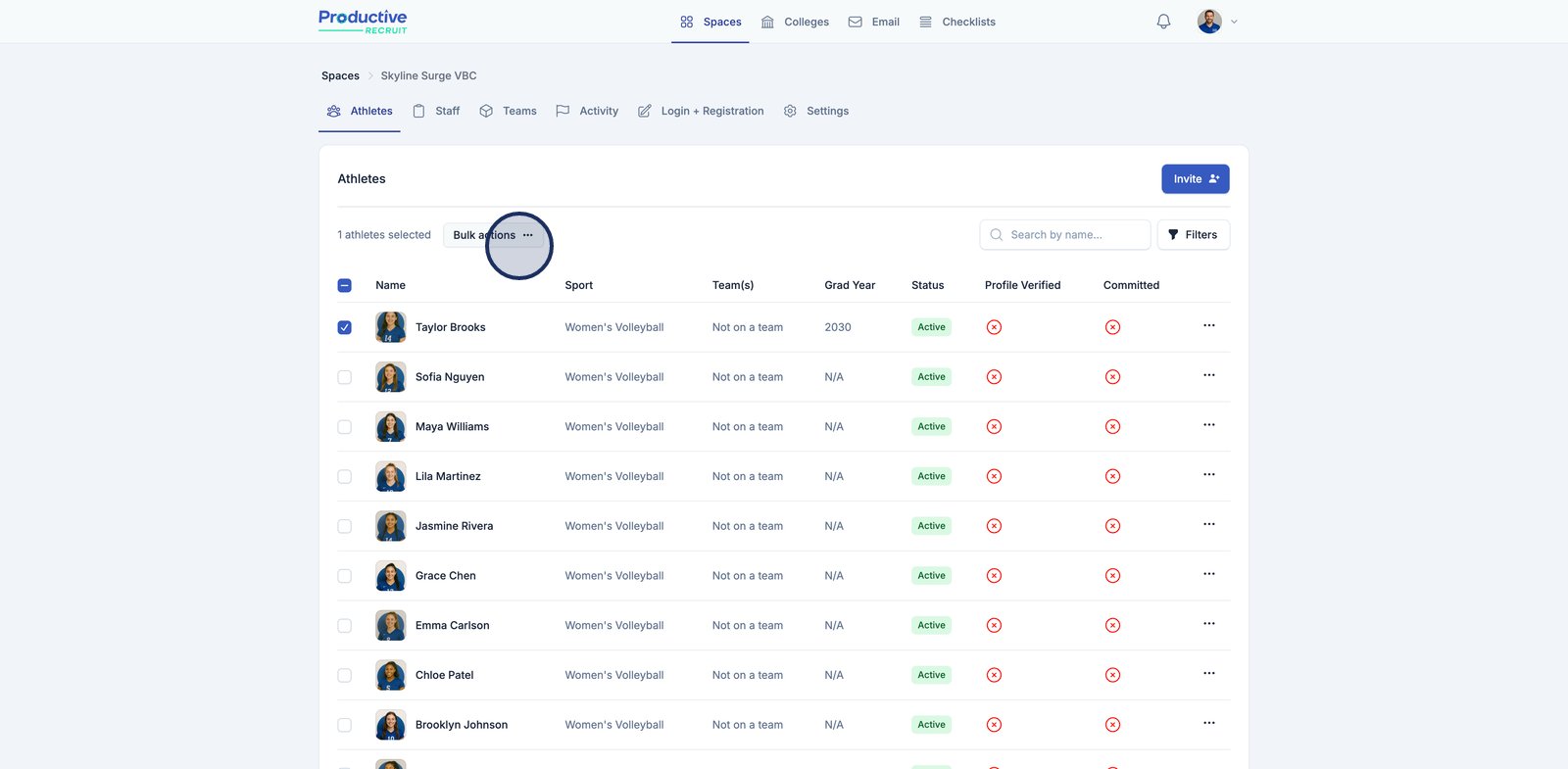Click the Invite button
The width and height of the screenshot is (1568, 769).
pos(1195,179)
